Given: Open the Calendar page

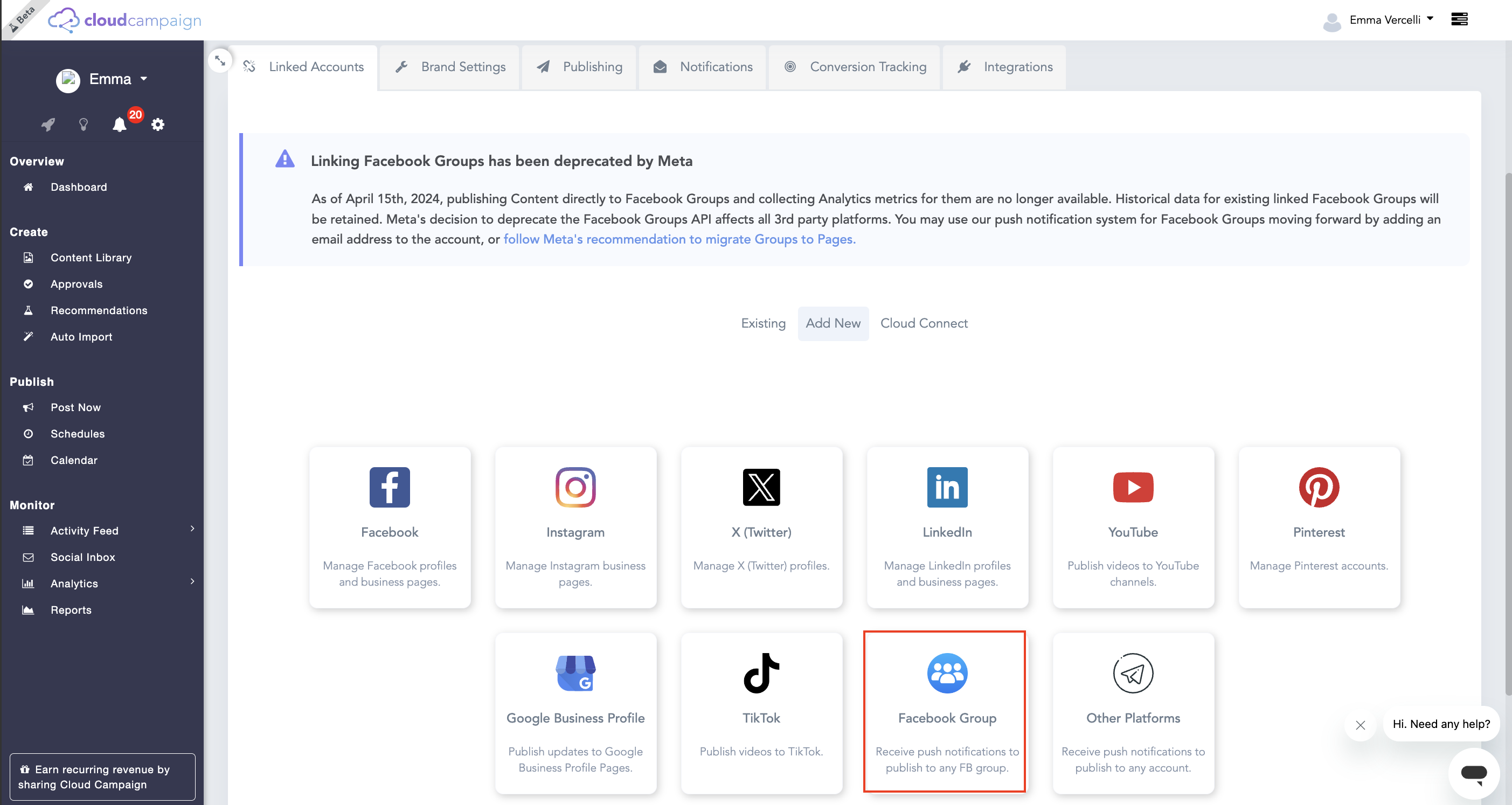Looking at the screenshot, I should click(74, 460).
